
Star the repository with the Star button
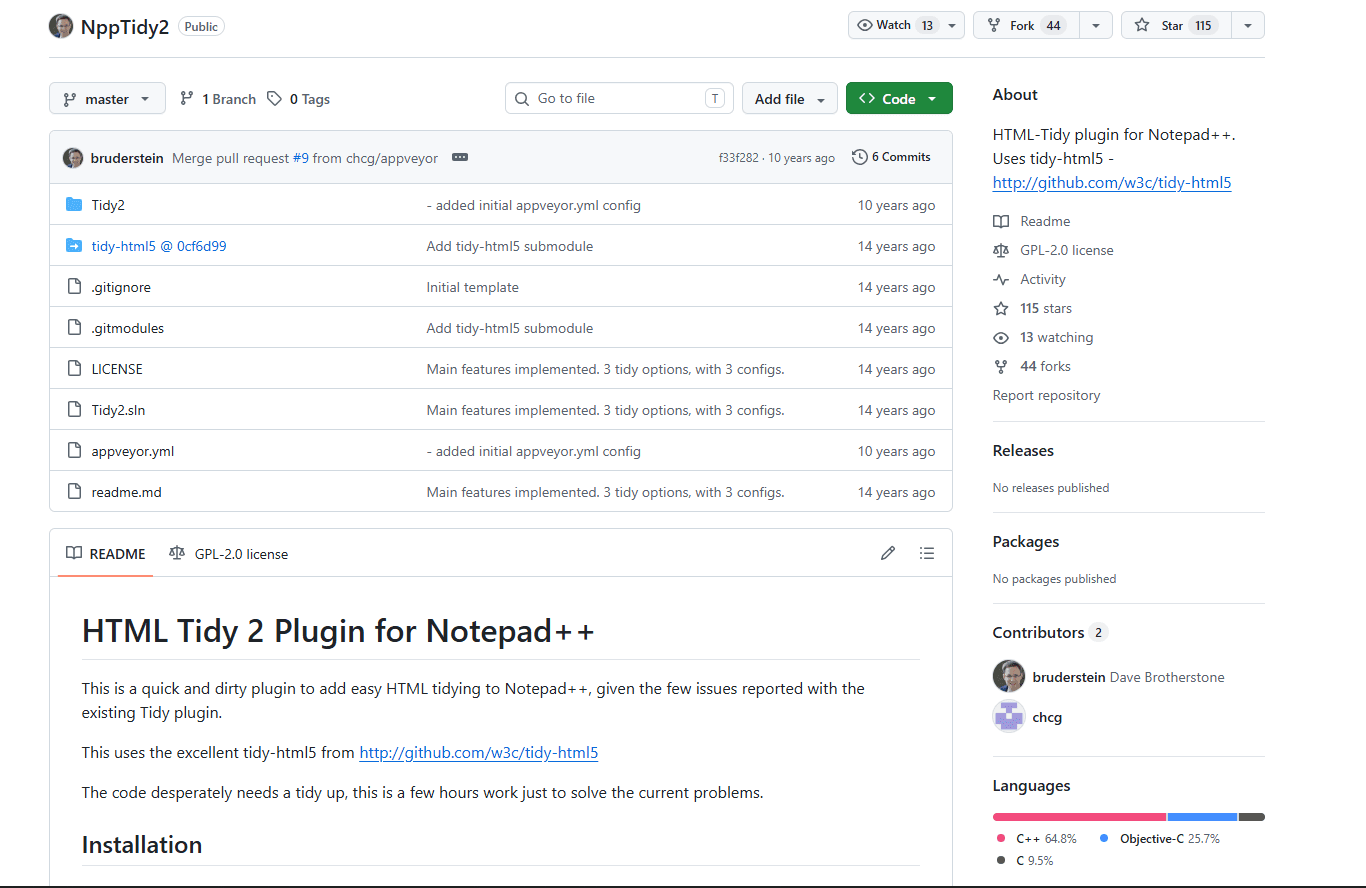pos(1176,26)
